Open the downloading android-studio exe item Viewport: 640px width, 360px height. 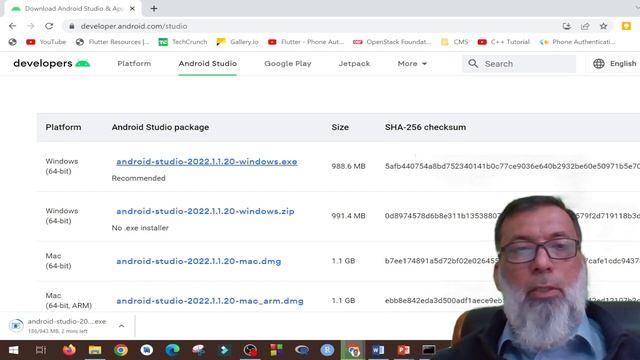58,326
